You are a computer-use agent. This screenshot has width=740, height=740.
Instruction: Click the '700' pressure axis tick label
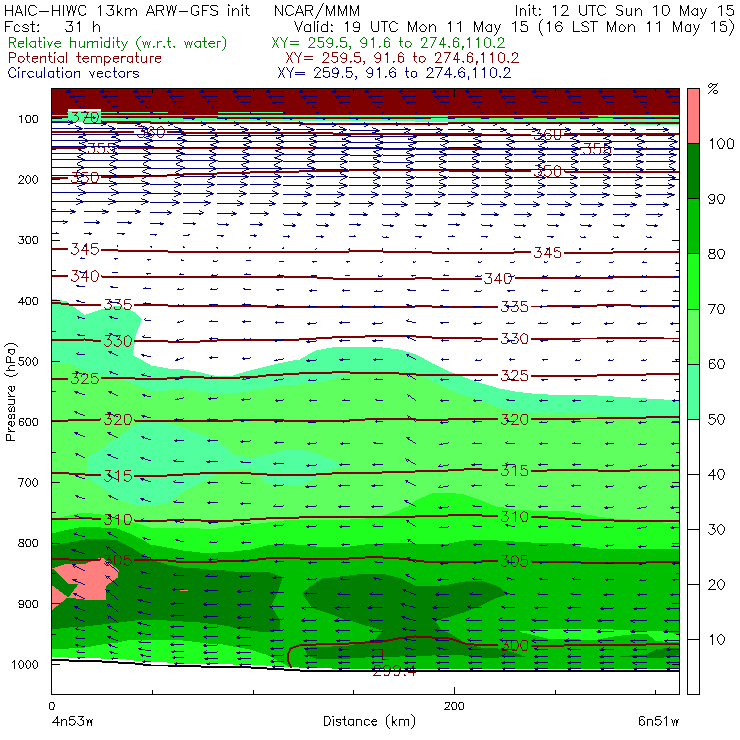click(28, 483)
